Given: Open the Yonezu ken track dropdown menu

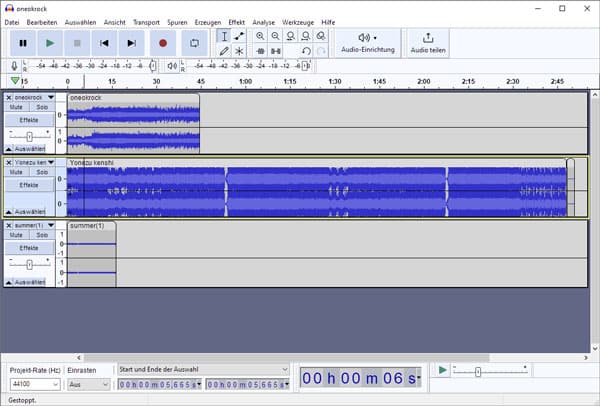Looking at the screenshot, I should [51, 163].
